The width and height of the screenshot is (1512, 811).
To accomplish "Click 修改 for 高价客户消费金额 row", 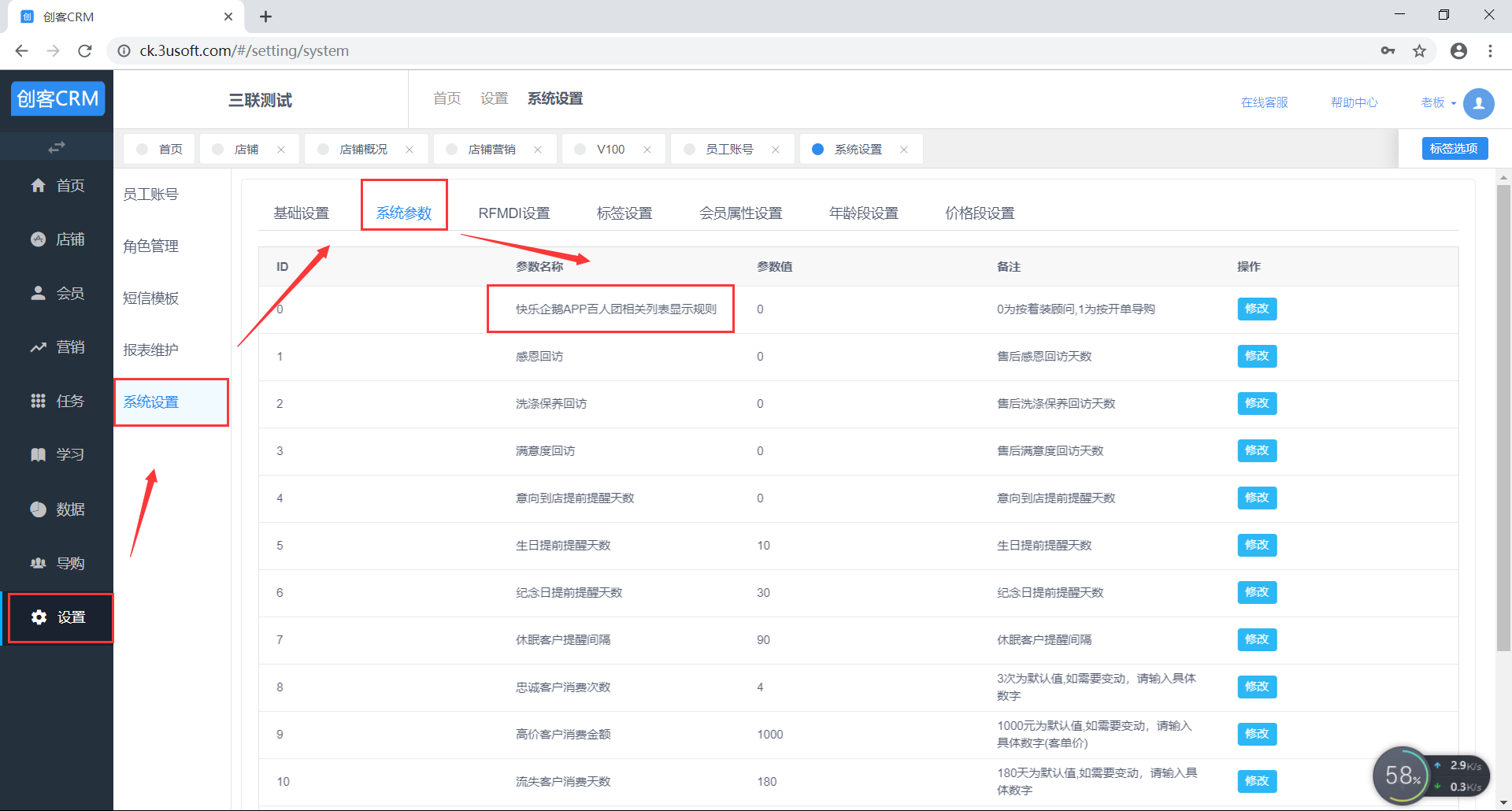I will pos(1257,734).
